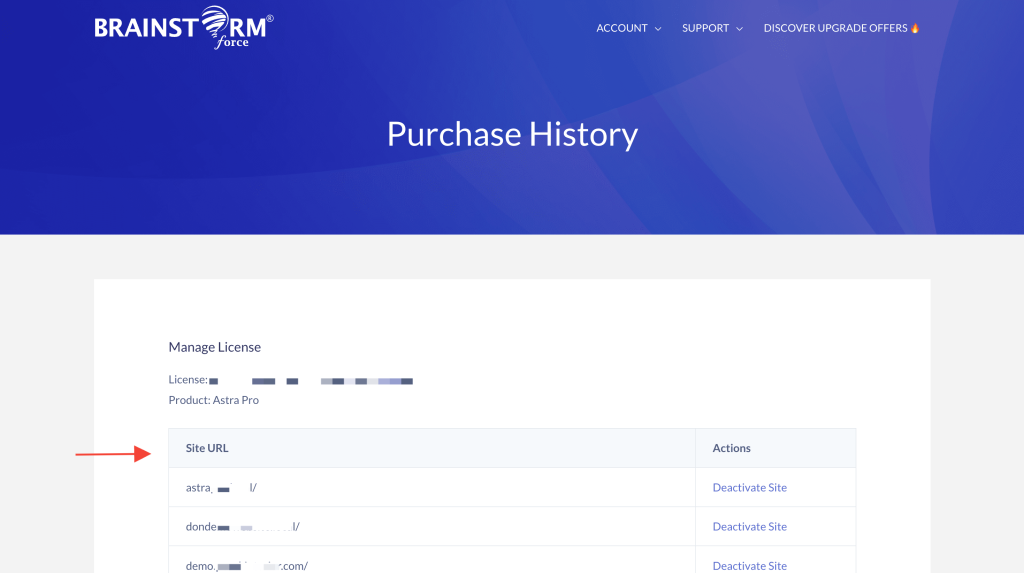The image size is (1024, 573).
Task: Click the fire icon beside Upgrade Offers
Action: click(915, 28)
